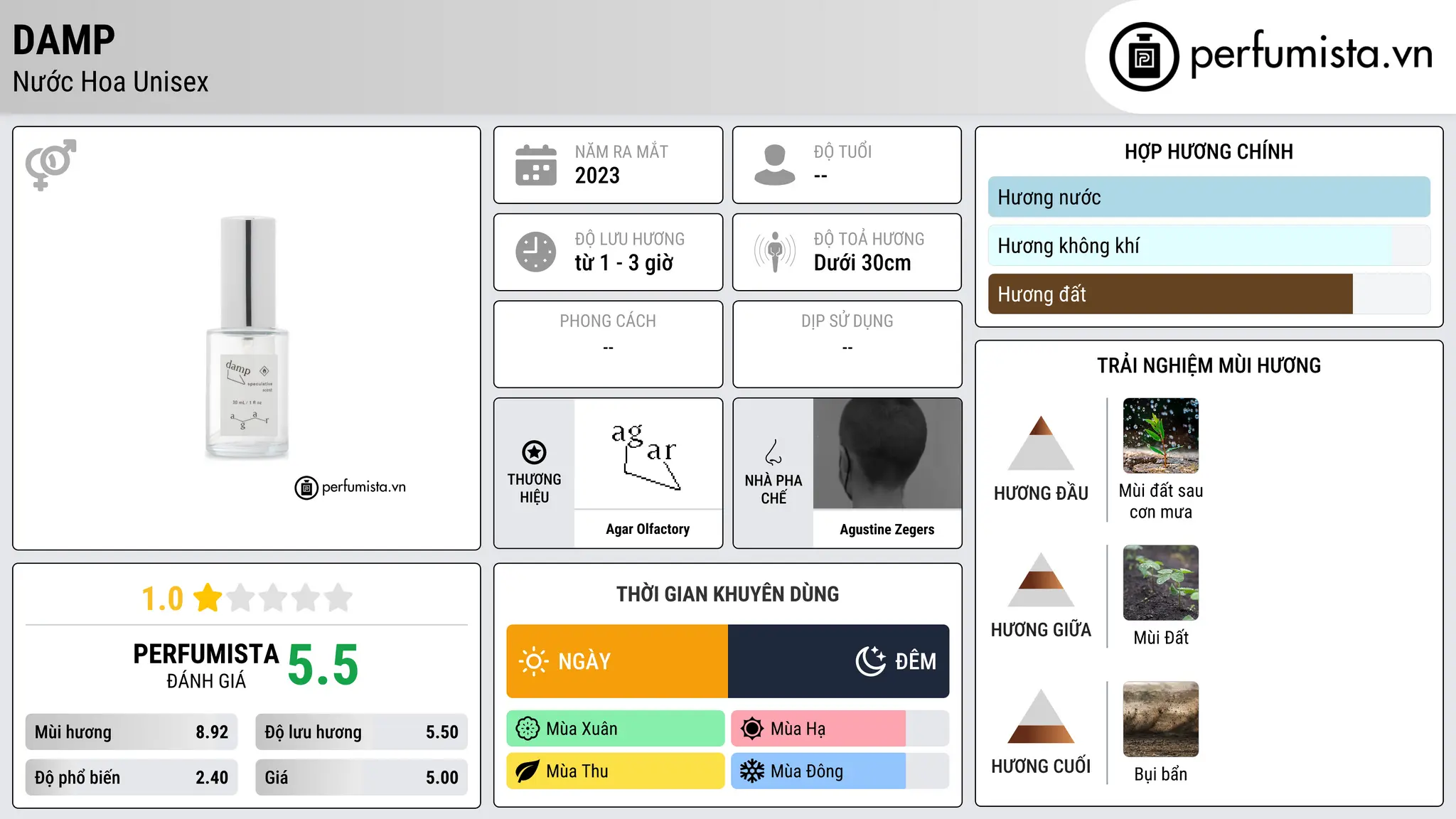
Task: Click the Đêm nighttime usage block
Action: pos(838,661)
